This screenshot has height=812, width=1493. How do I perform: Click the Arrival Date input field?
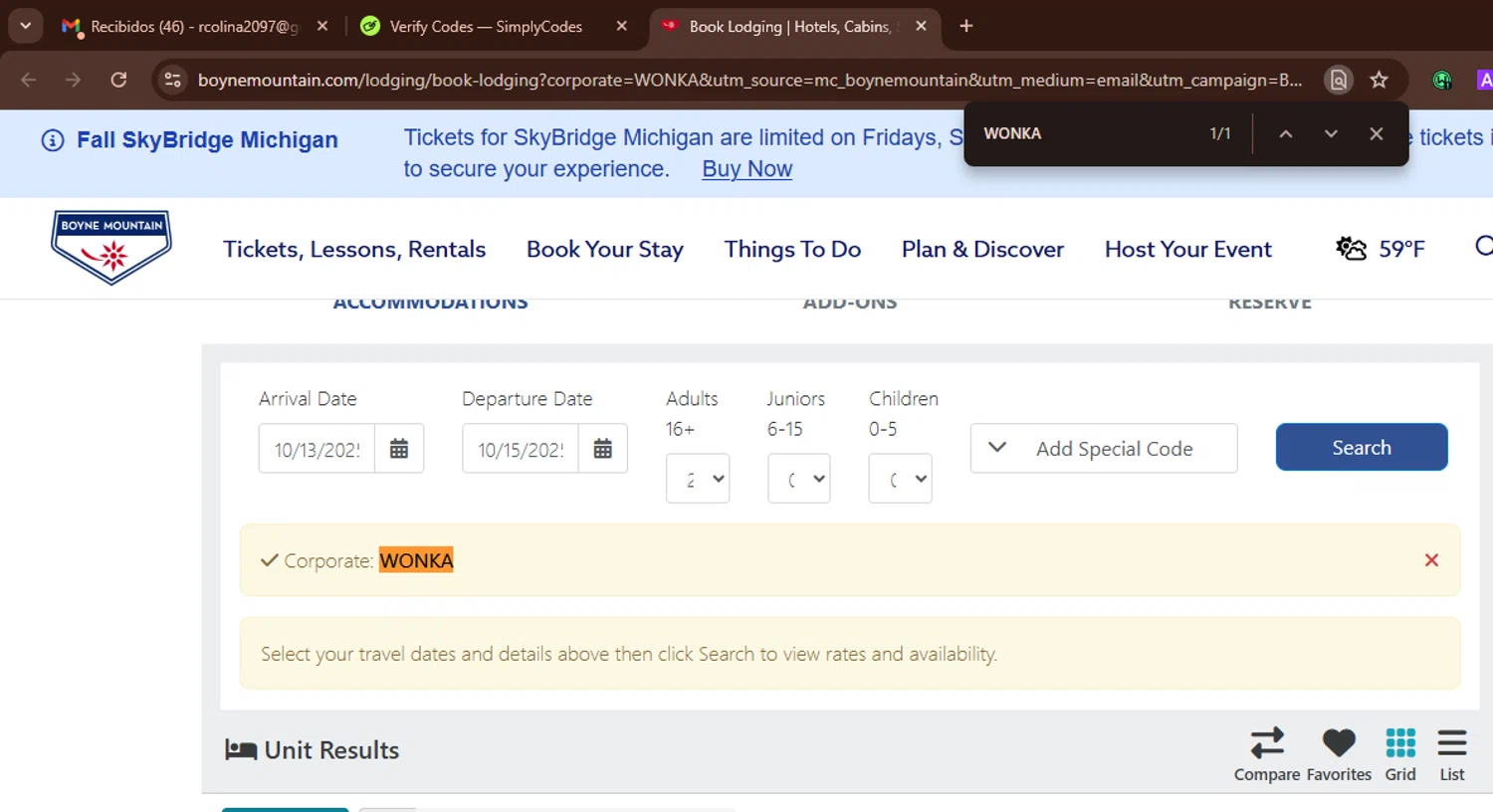pos(317,449)
